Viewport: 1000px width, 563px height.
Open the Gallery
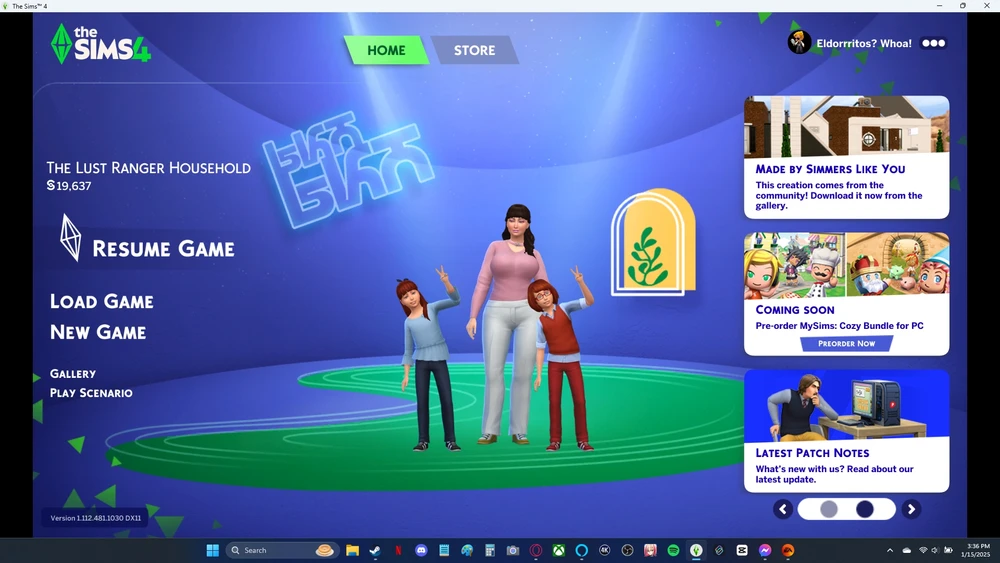73,374
